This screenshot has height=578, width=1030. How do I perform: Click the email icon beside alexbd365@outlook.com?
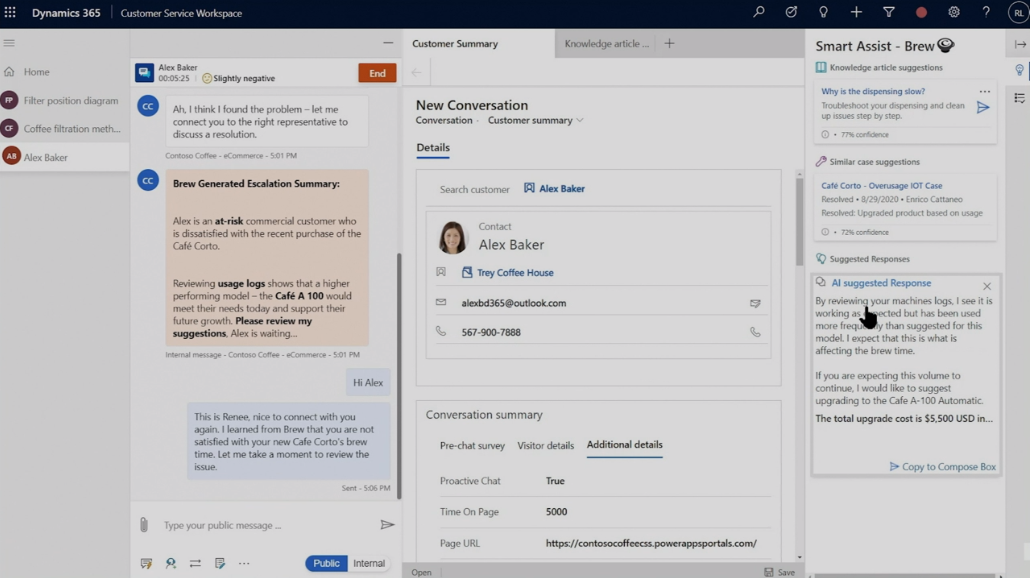click(755, 303)
